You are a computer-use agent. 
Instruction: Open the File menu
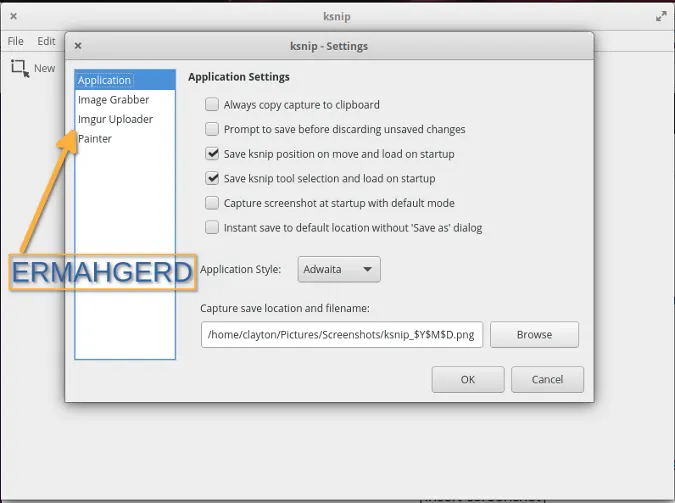click(x=15, y=41)
